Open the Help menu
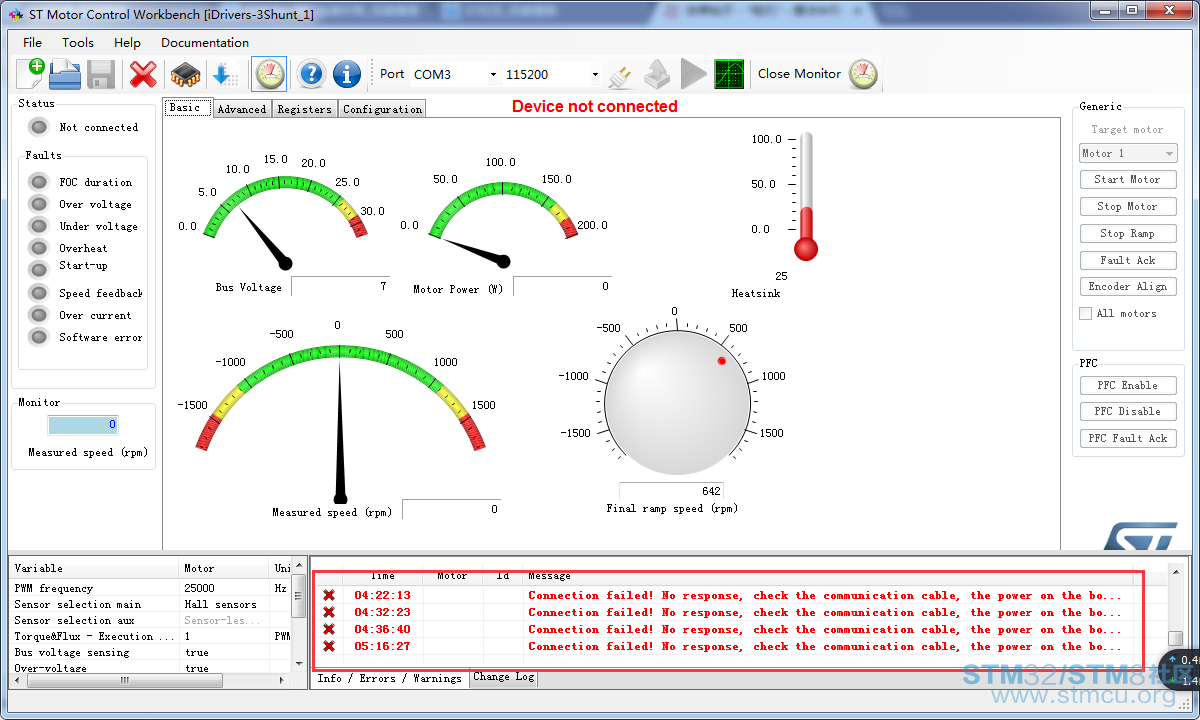The image size is (1200, 720). click(x=127, y=43)
